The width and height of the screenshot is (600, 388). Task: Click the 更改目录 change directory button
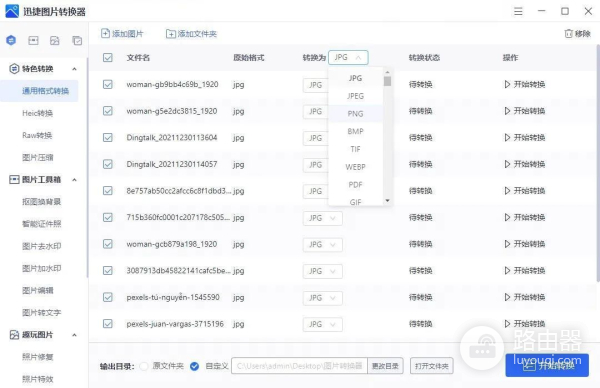[x=385, y=366]
